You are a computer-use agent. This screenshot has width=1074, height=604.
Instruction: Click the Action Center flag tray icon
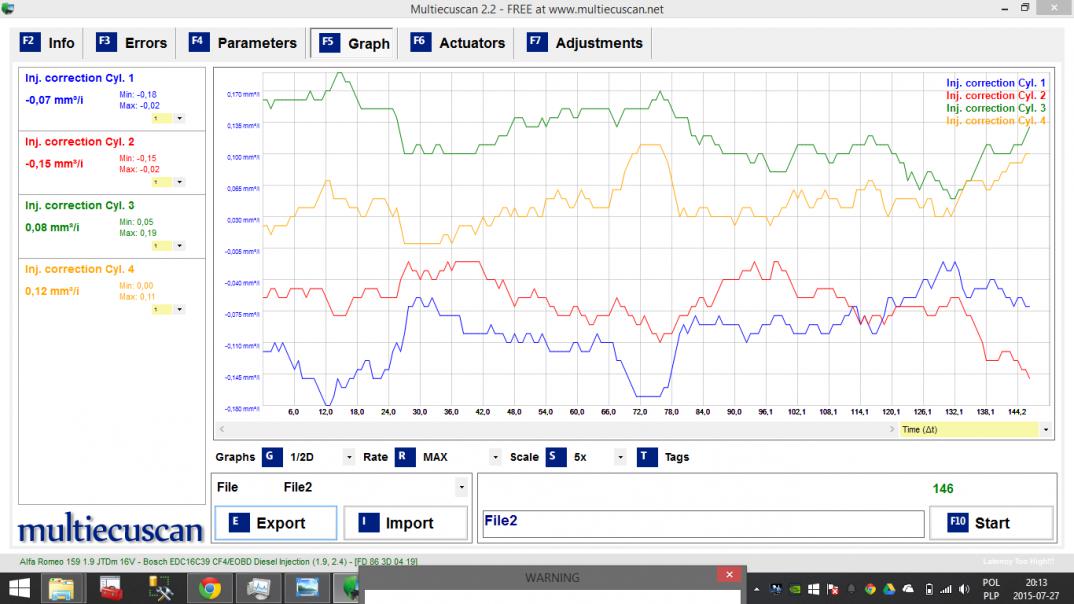pyautogui.click(x=833, y=589)
